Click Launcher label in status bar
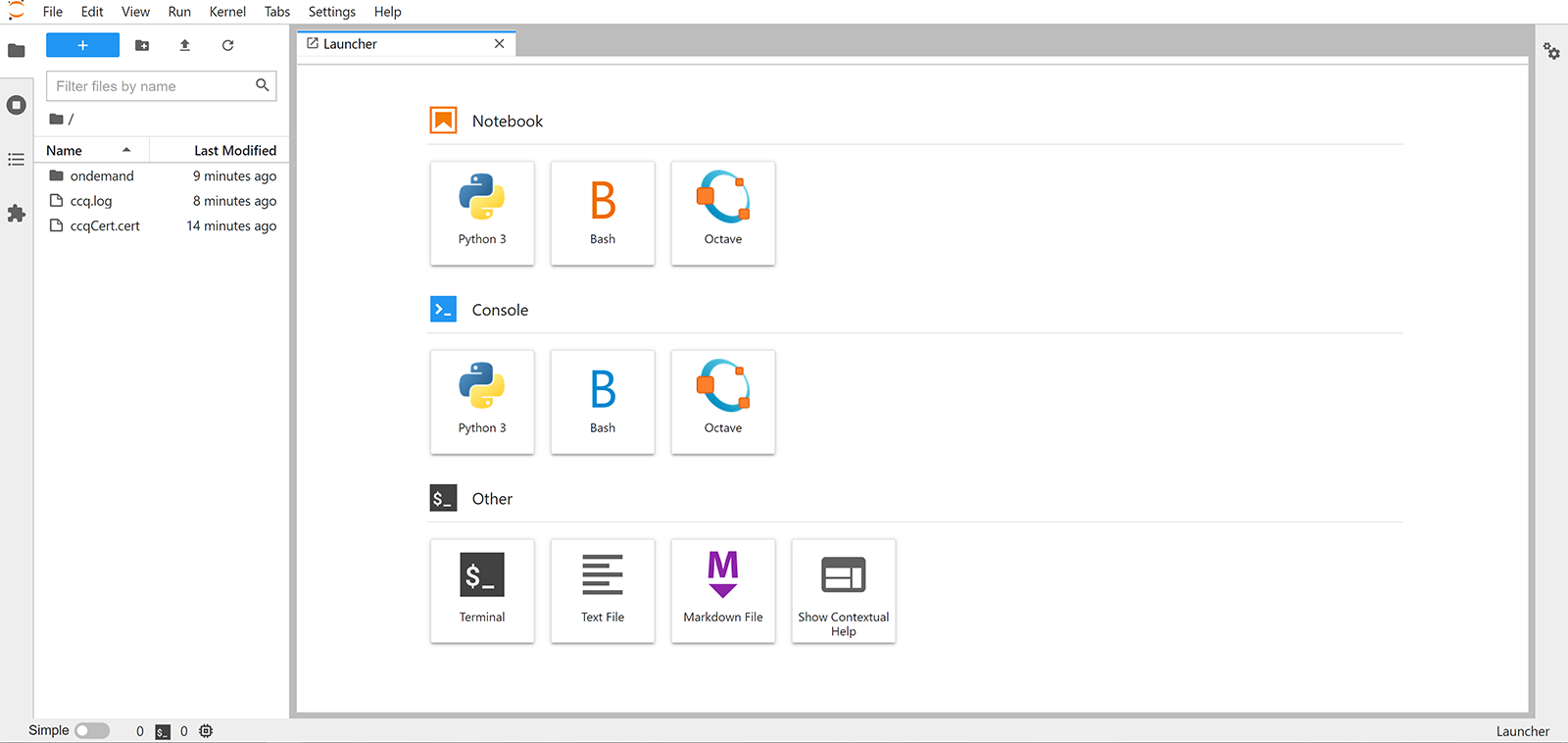The image size is (1568, 743). tap(1523, 731)
